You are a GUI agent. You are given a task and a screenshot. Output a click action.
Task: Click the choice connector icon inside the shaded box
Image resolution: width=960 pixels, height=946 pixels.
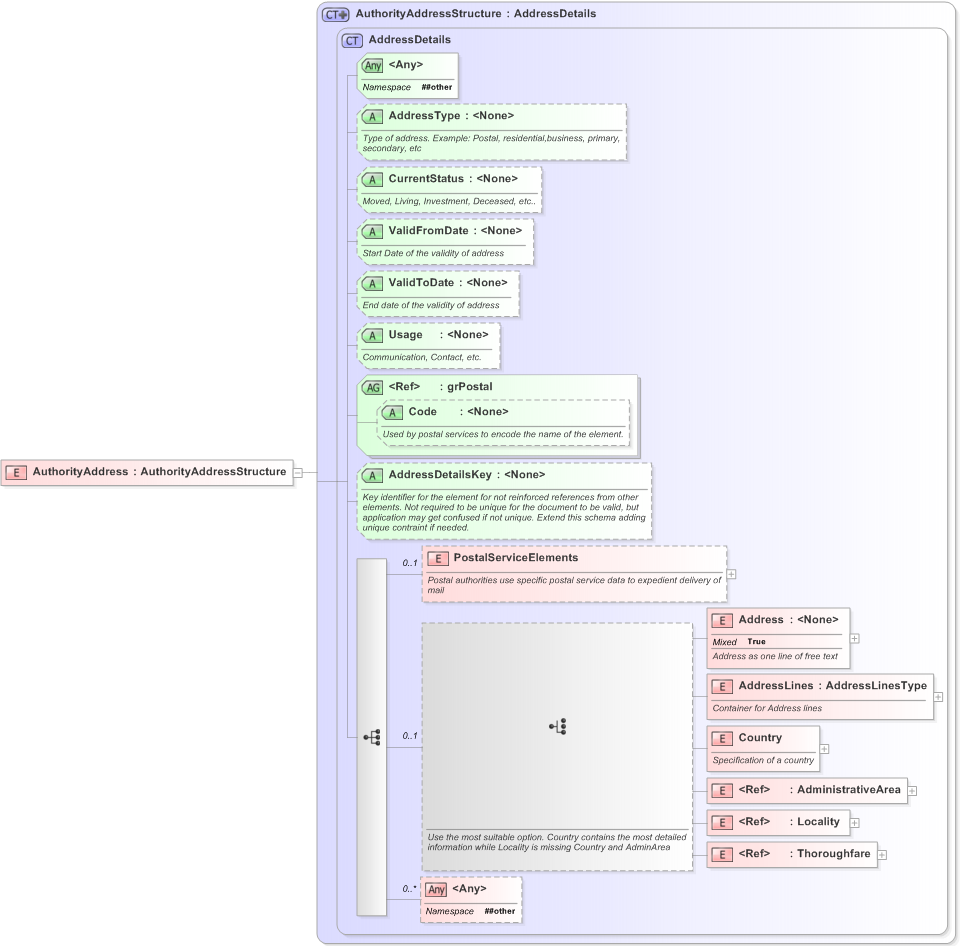559,727
